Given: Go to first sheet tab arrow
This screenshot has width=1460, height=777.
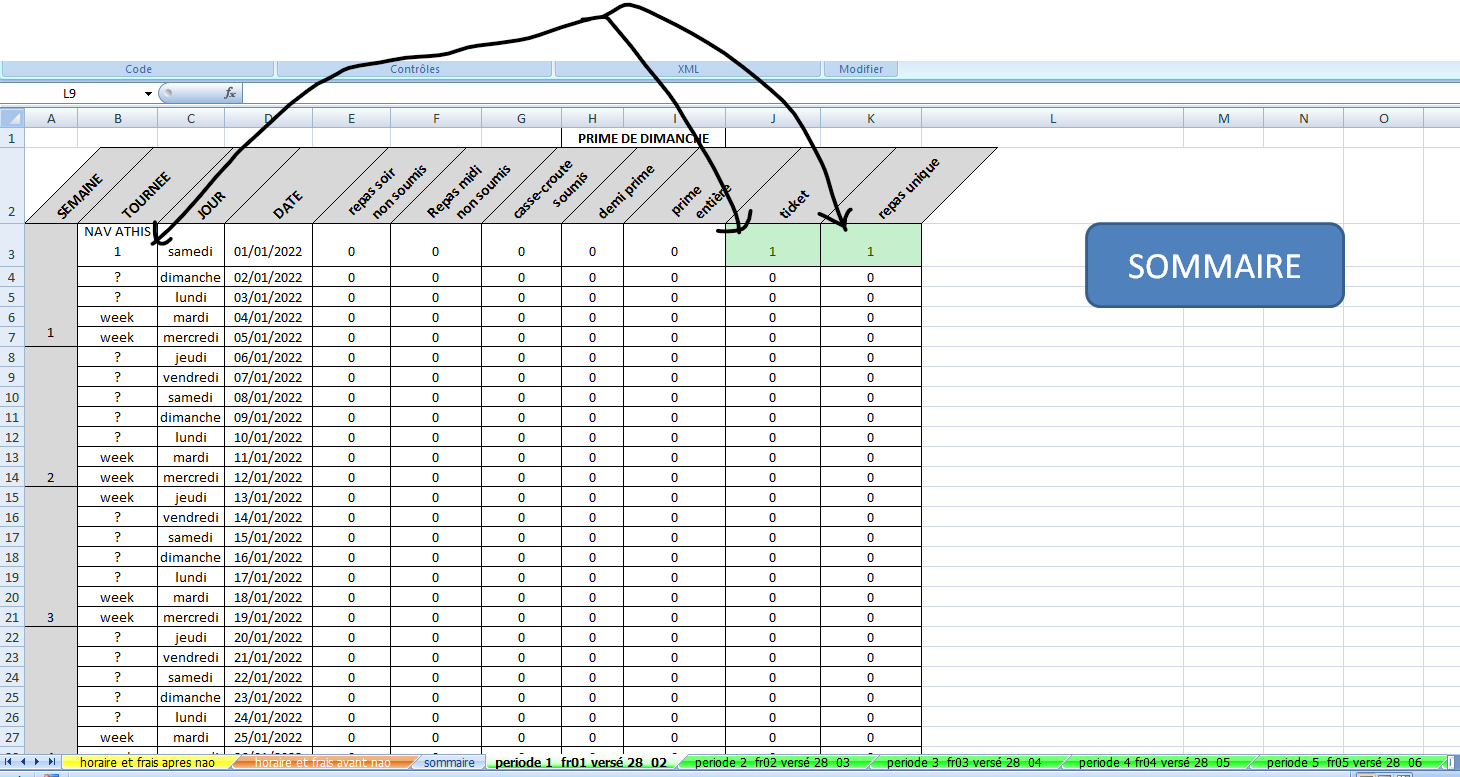Looking at the screenshot, I should point(10,762).
